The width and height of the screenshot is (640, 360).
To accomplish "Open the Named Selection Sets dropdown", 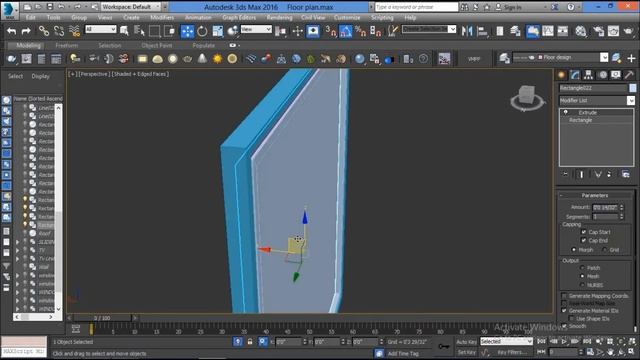I will point(429,29).
